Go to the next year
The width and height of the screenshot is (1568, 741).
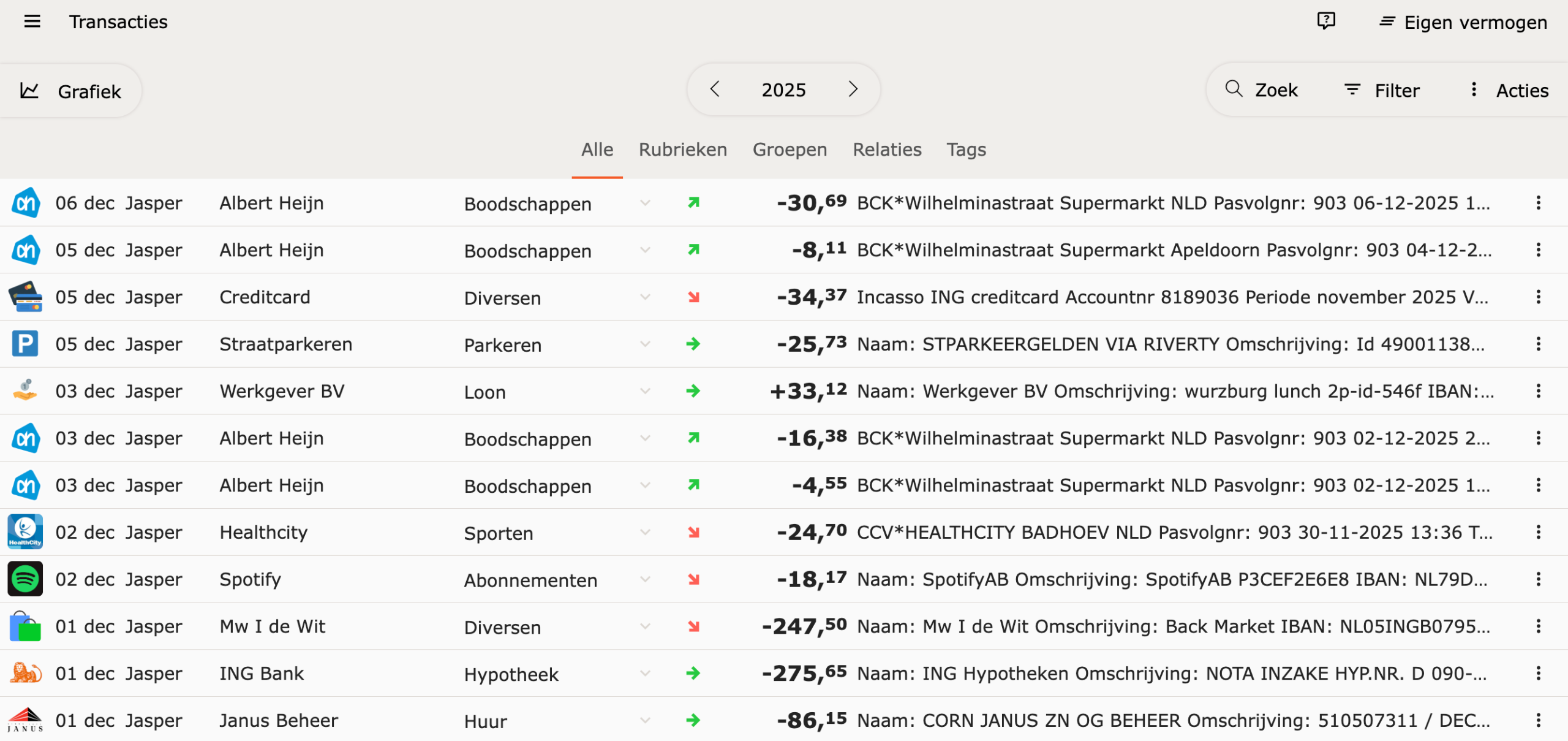(853, 89)
